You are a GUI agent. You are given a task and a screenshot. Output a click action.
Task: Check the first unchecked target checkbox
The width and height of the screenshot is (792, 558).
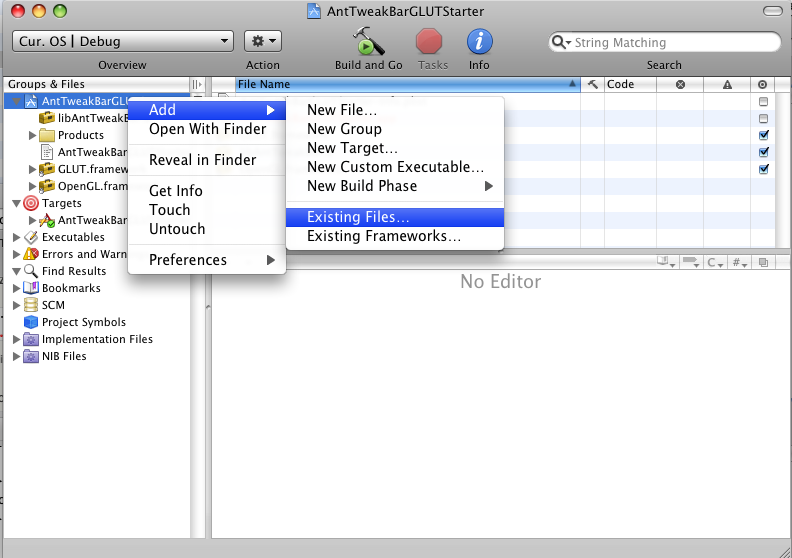click(x=764, y=102)
